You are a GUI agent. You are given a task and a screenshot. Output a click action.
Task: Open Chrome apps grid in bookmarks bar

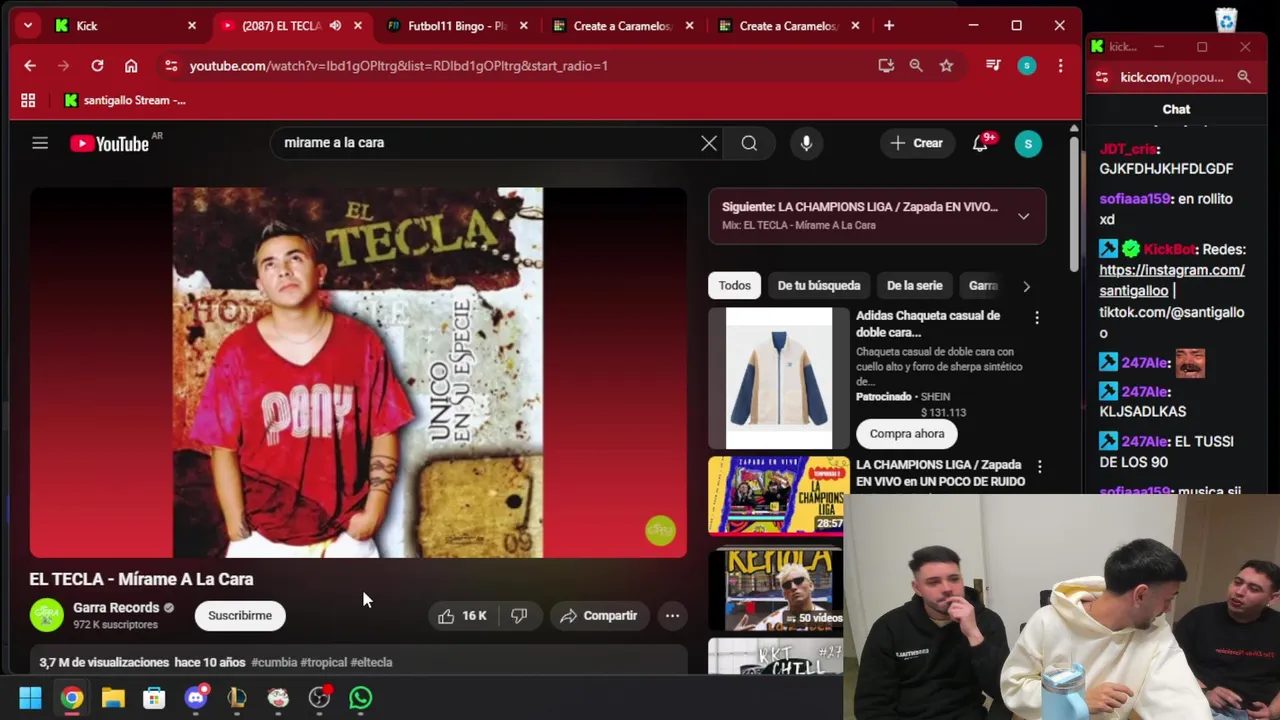point(28,100)
